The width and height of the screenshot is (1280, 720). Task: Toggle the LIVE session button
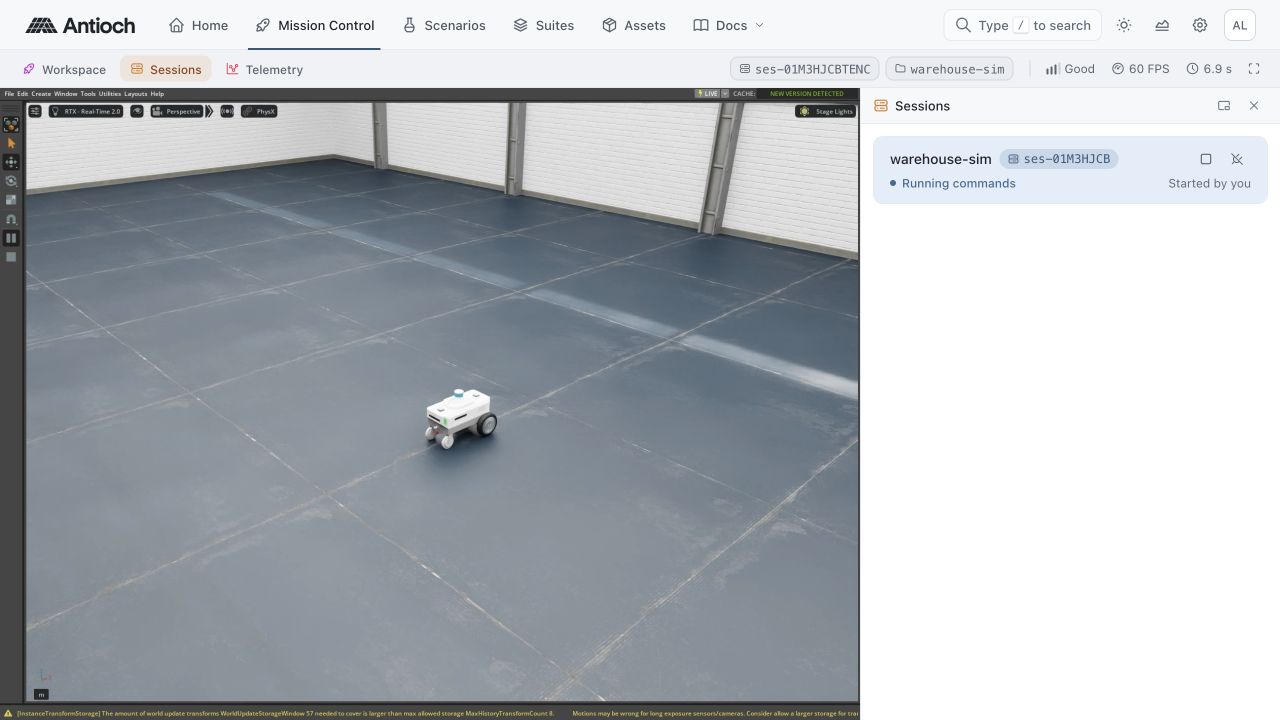[x=707, y=94]
